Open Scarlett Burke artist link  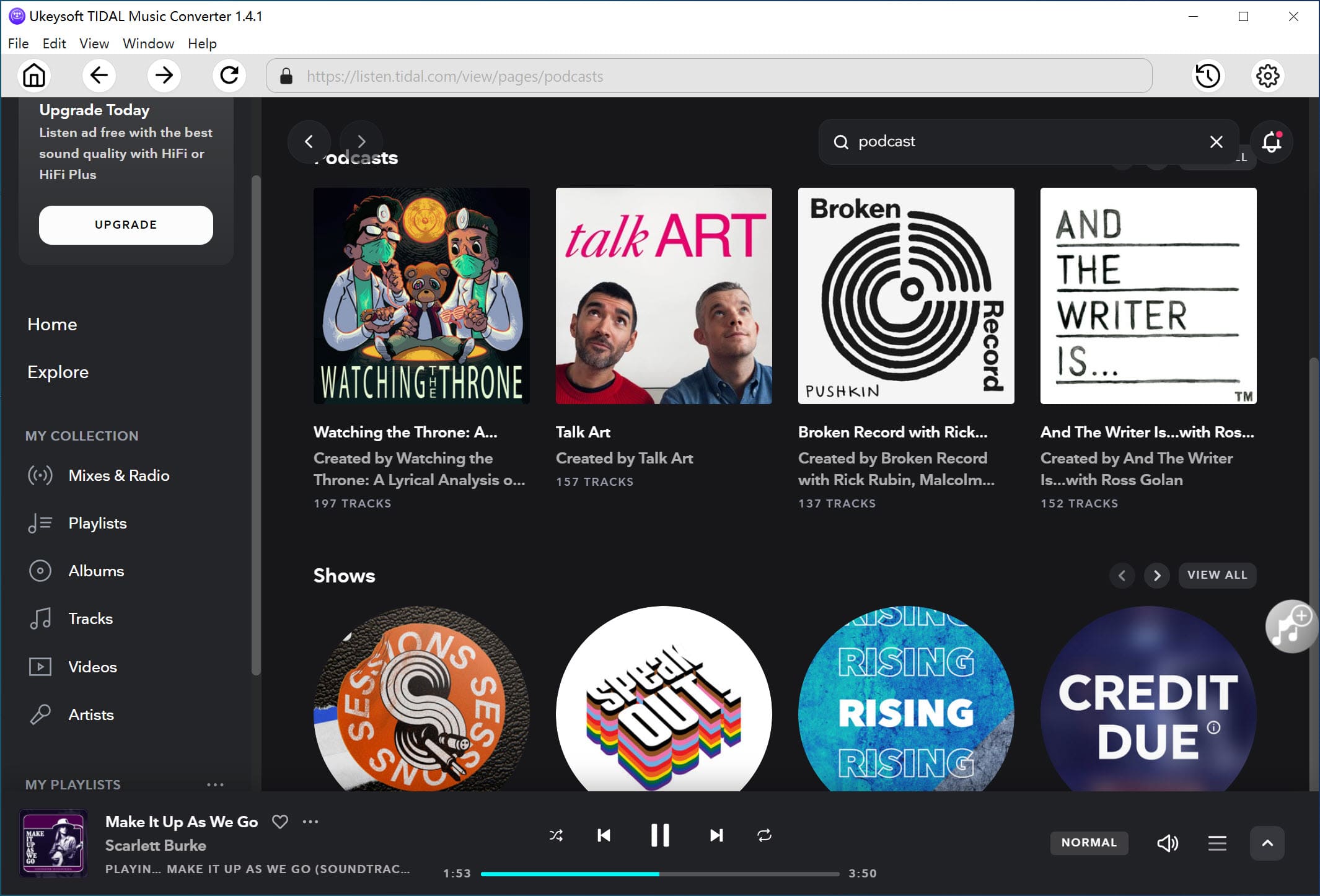click(x=156, y=845)
